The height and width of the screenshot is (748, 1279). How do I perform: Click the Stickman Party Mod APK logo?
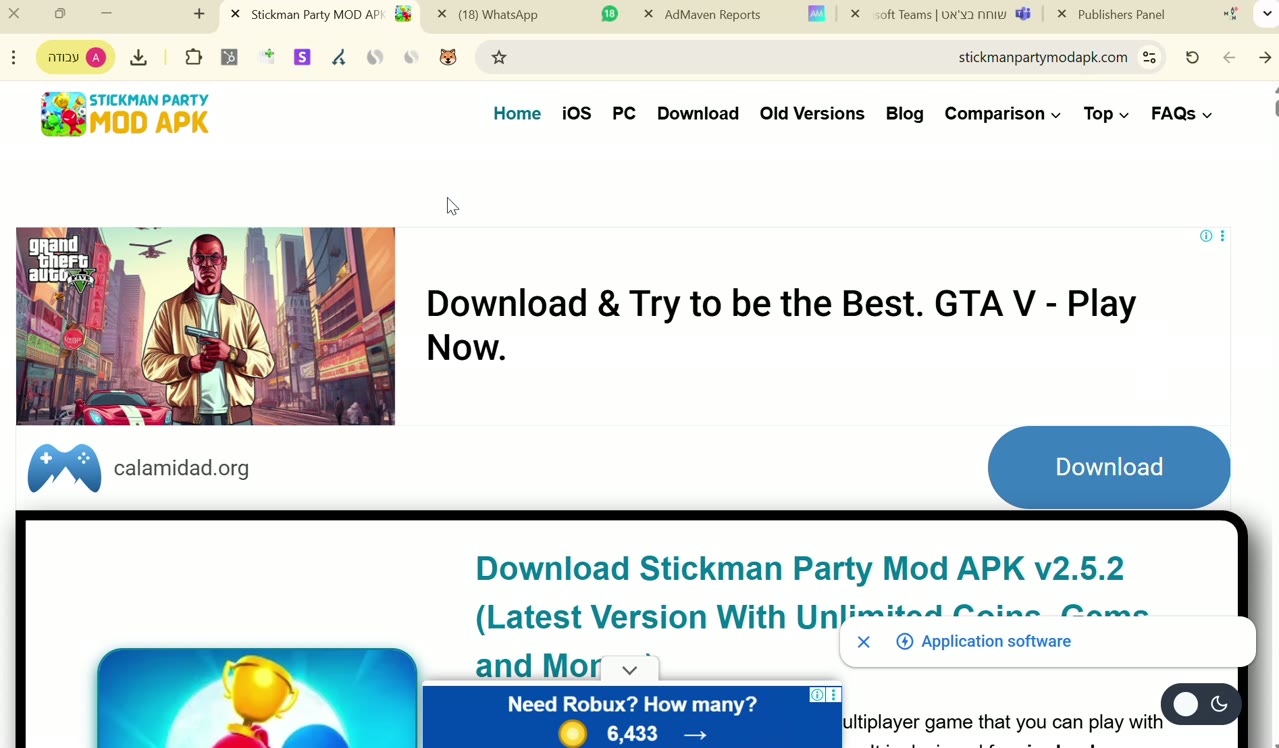(x=125, y=114)
